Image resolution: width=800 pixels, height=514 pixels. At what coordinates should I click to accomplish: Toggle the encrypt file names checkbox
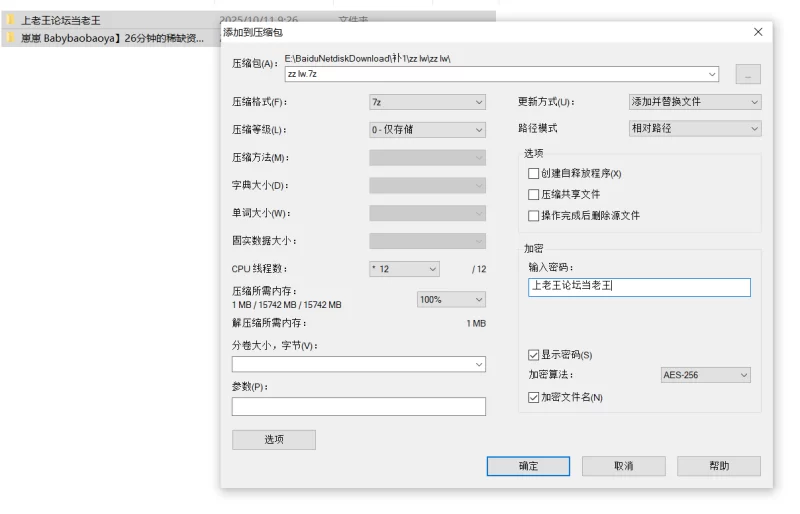[x=533, y=398]
